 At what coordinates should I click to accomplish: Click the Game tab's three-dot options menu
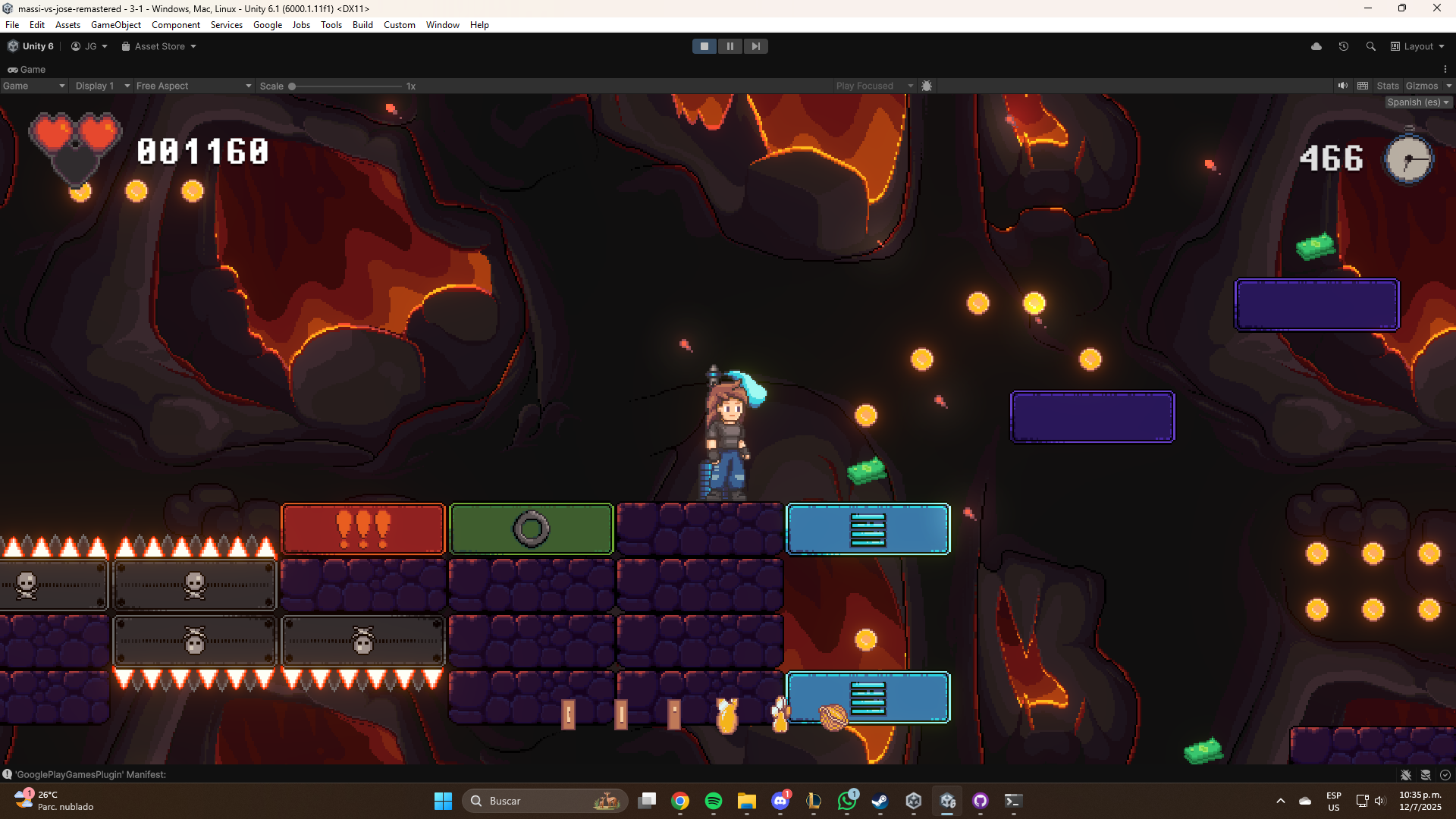point(1445,69)
